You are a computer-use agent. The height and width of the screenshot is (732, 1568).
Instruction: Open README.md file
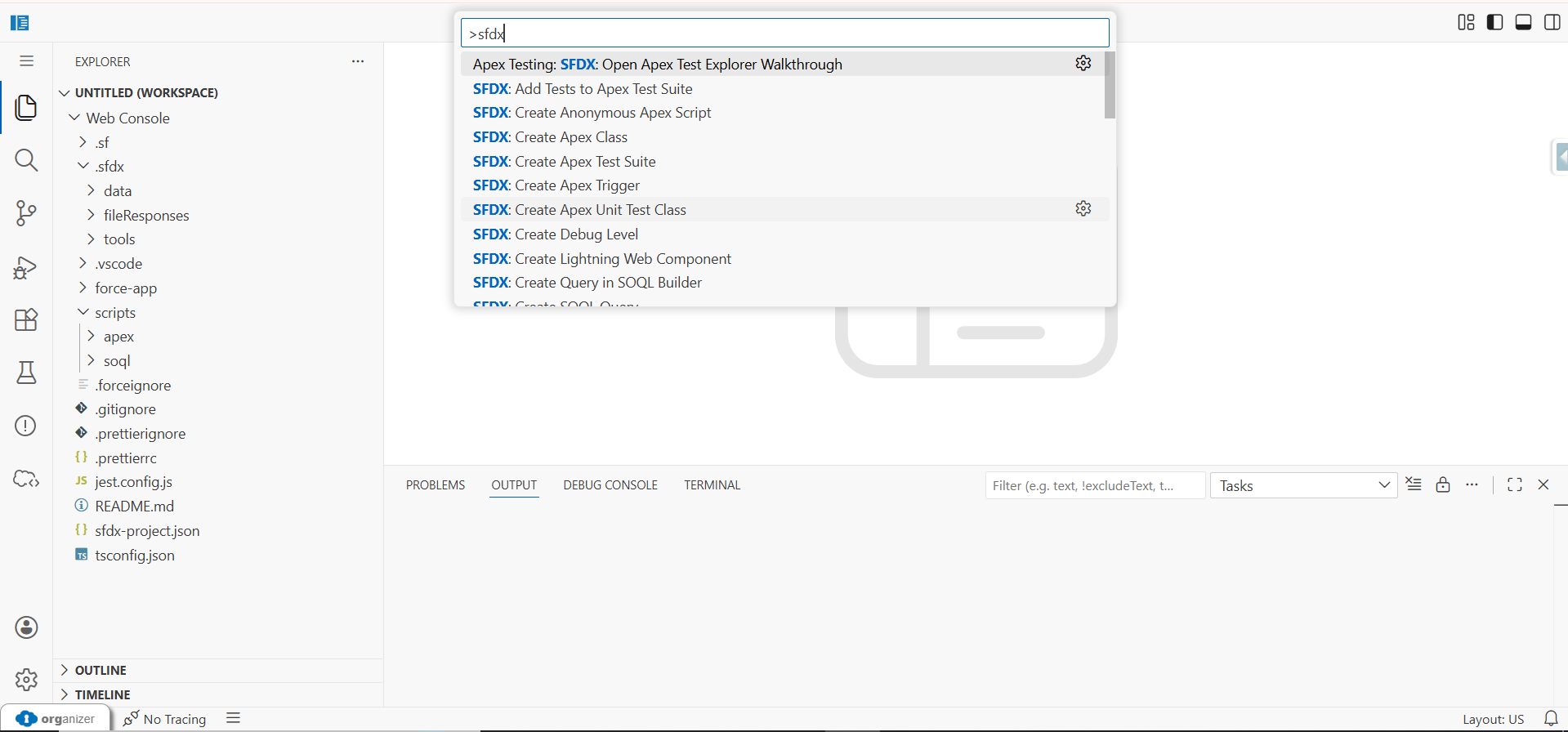[134, 506]
